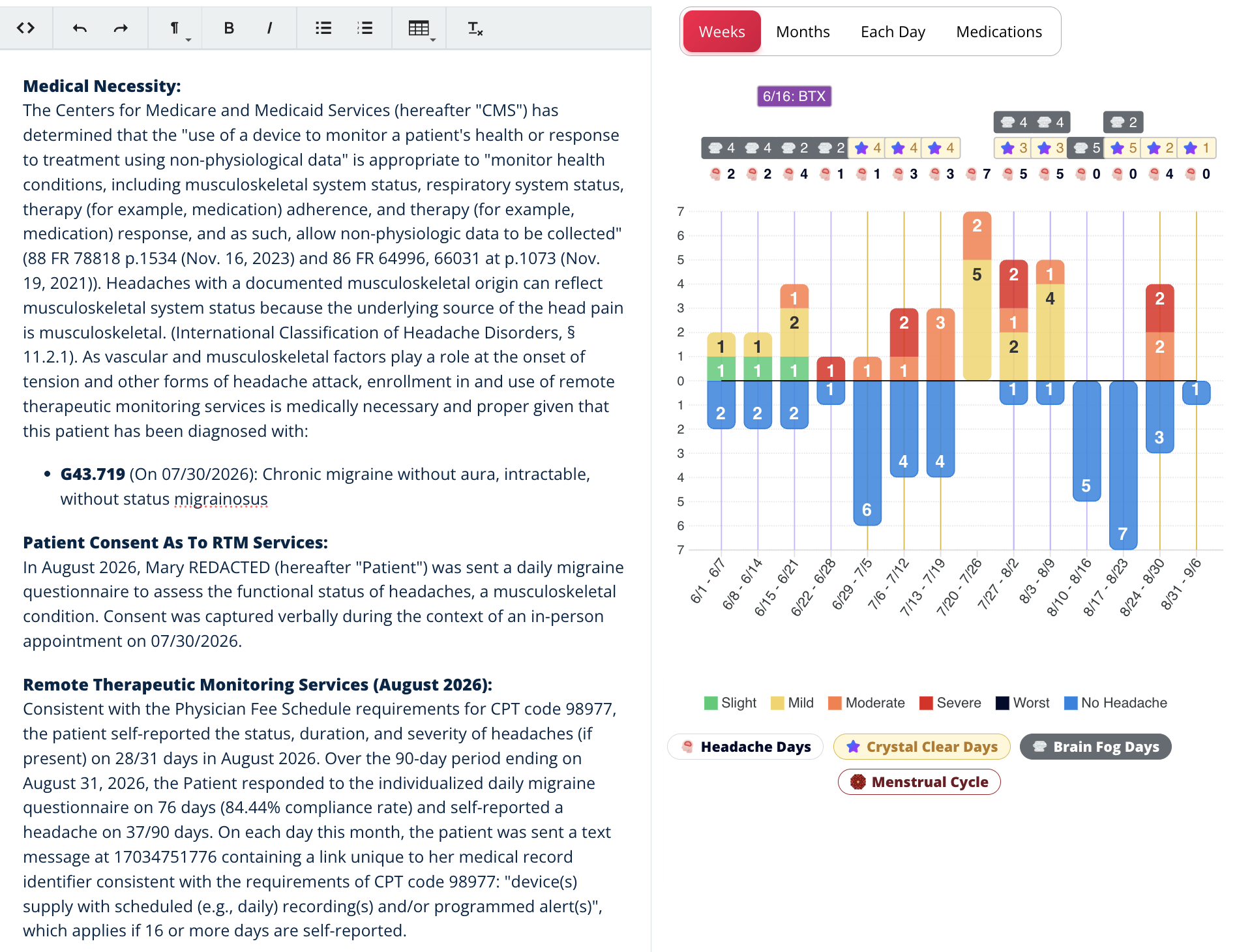1237x952 pixels.
Task: Open the table insert dropdown
Action: [421, 29]
